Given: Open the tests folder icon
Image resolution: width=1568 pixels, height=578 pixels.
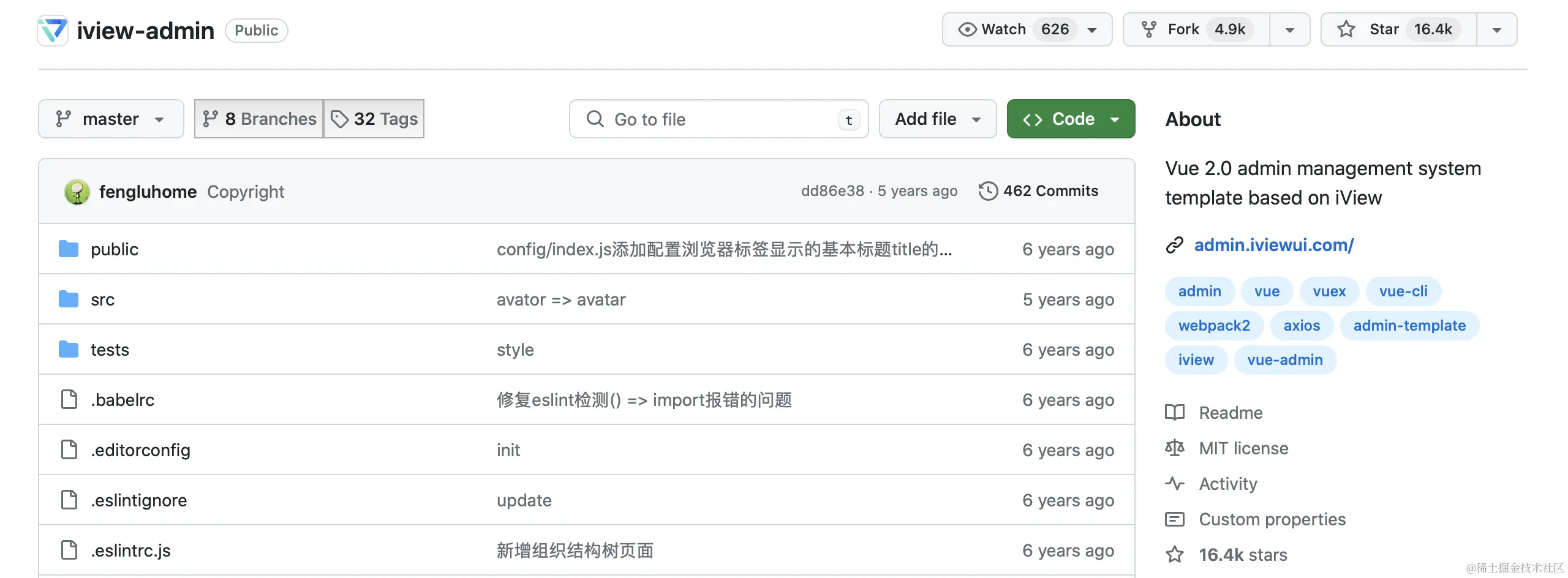Looking at the screenshot, I should point(69,350).
